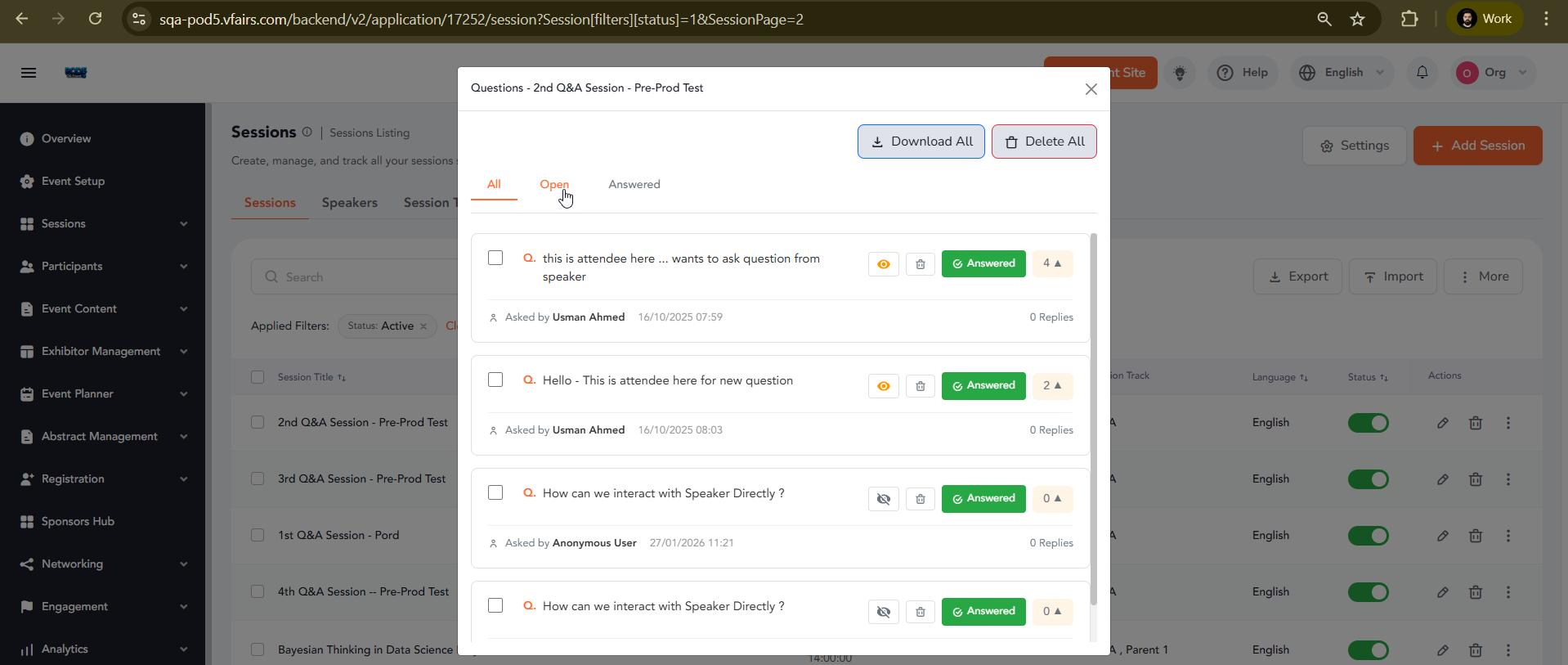Open three-dot menu for 3rd Q&A Session

pos(1508,479)
